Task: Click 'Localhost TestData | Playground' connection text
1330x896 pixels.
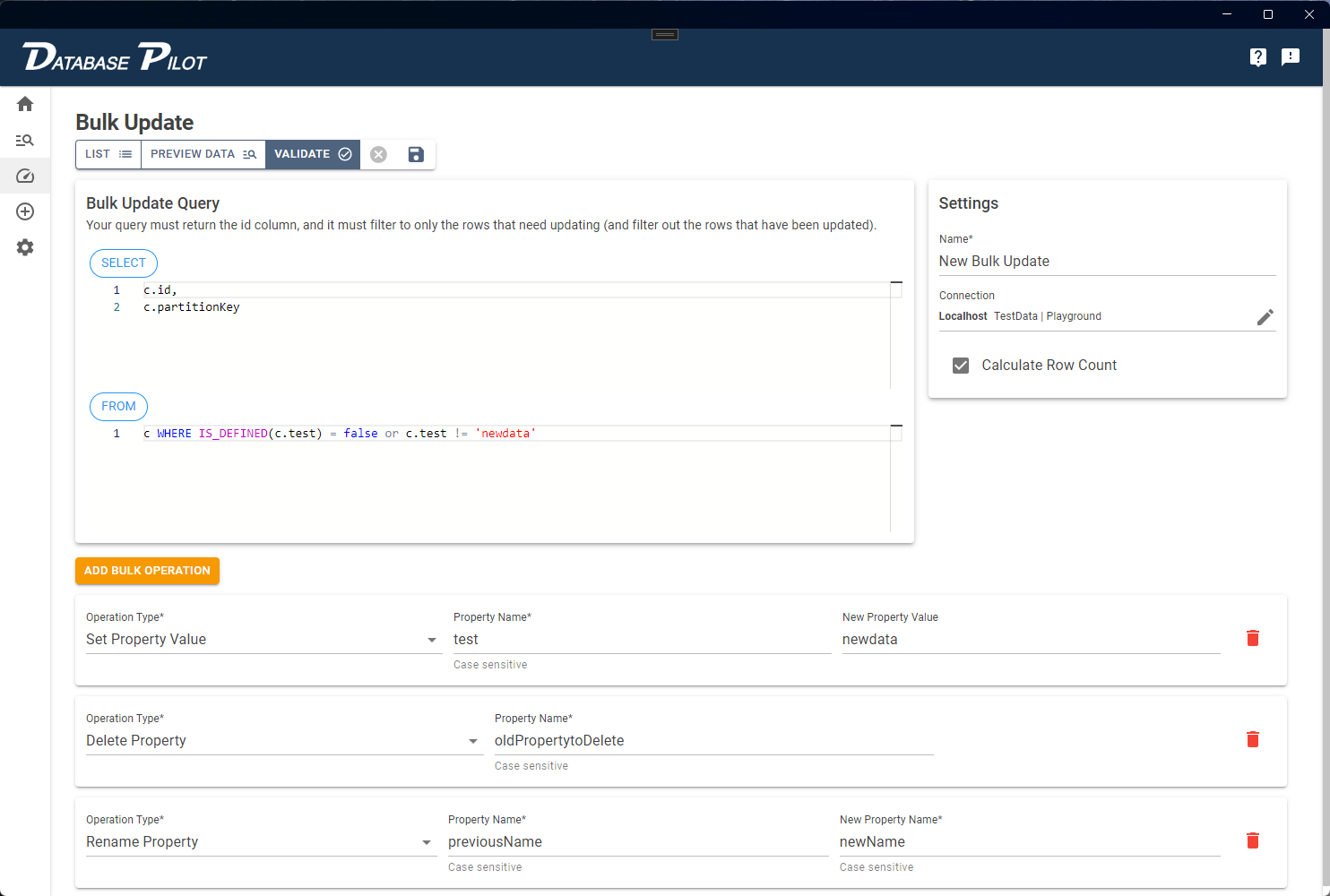Action: pos(1020,316)
